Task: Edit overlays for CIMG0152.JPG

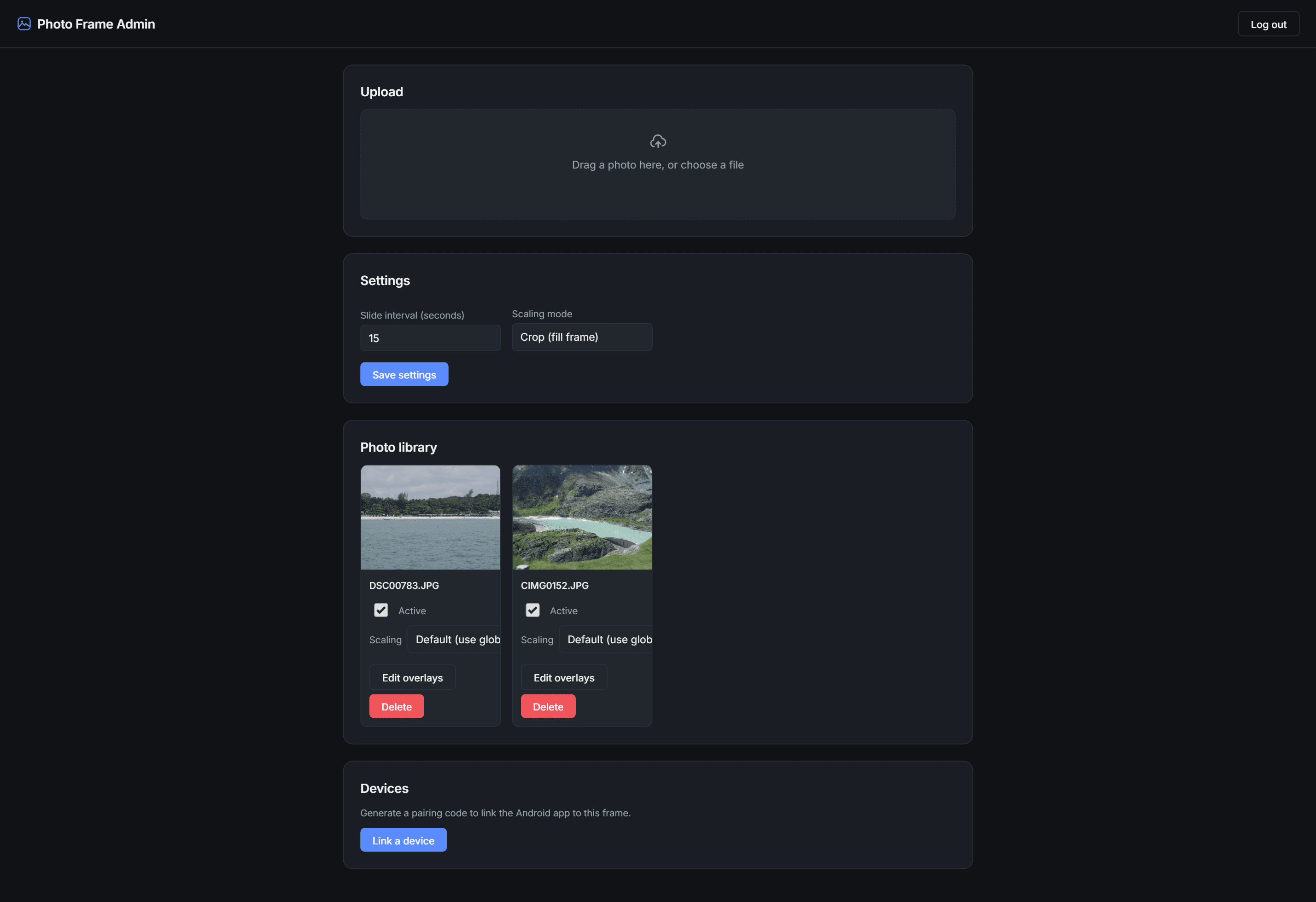Action: coord(564,677)
